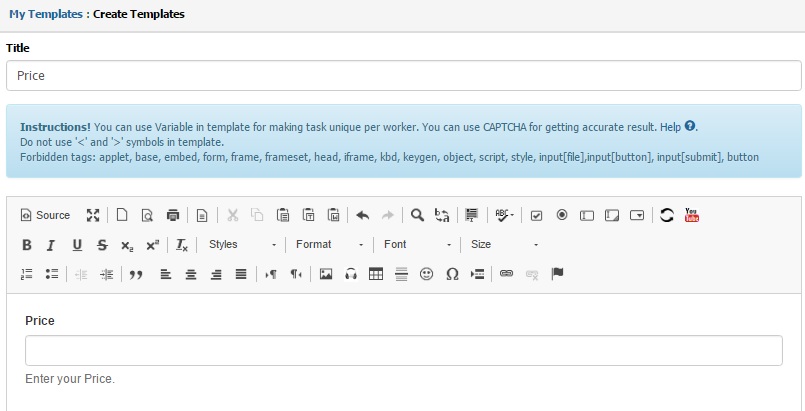Click the Print icon

click(173, 215)
